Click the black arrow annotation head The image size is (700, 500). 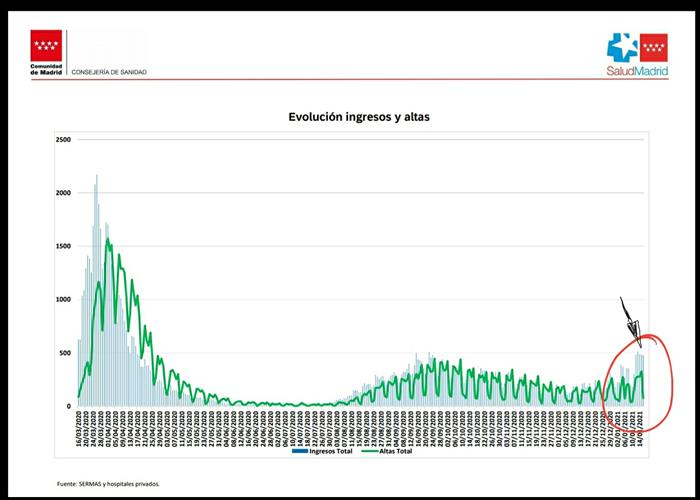pos(632,332)
